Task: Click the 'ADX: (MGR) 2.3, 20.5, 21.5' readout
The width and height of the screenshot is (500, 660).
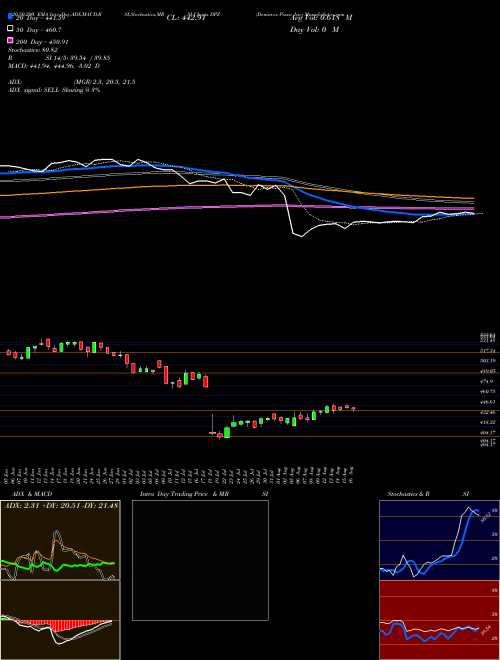Action: (x=72, y=82)
